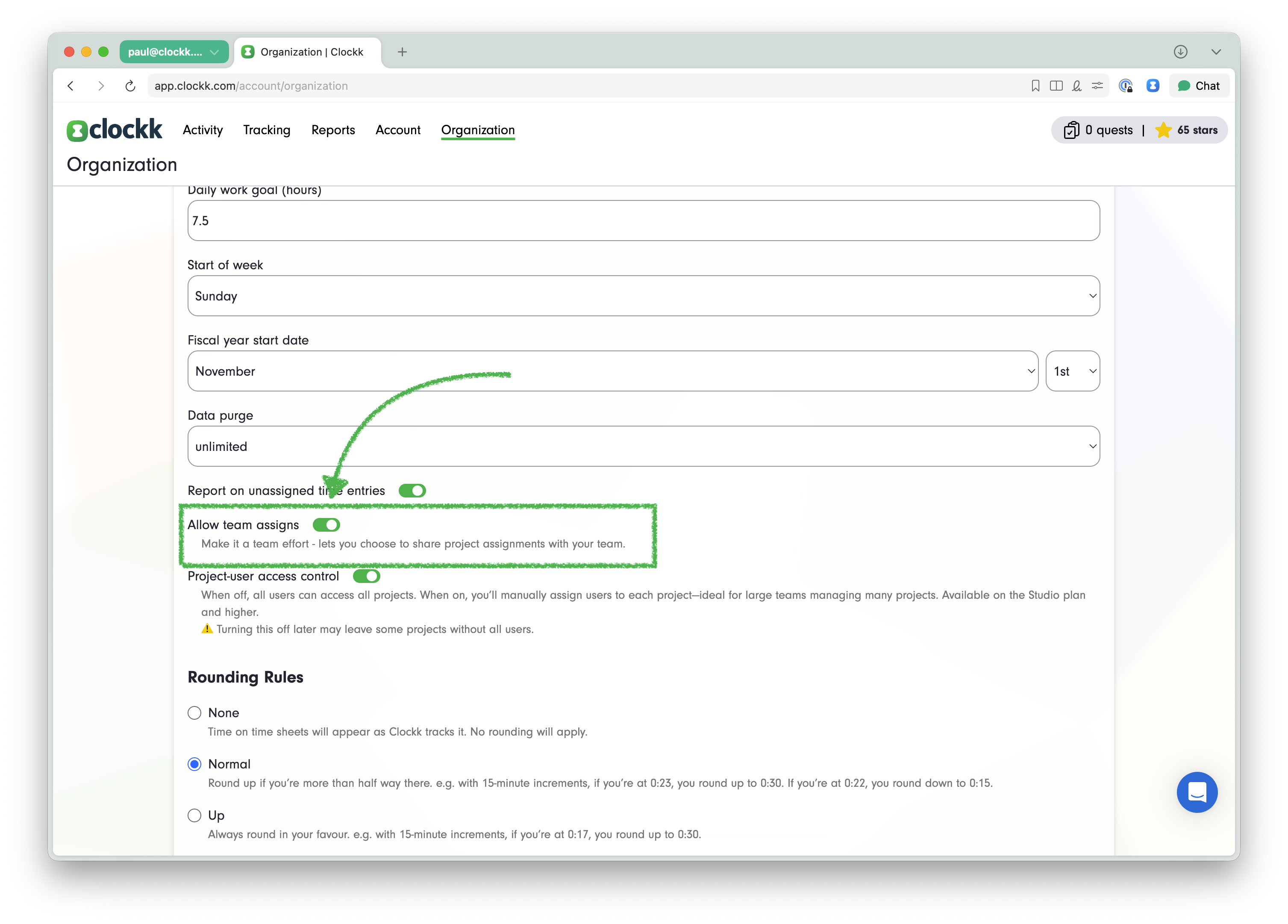Open the split view icon
The image size is (1288, 924).
[1056, 86]
